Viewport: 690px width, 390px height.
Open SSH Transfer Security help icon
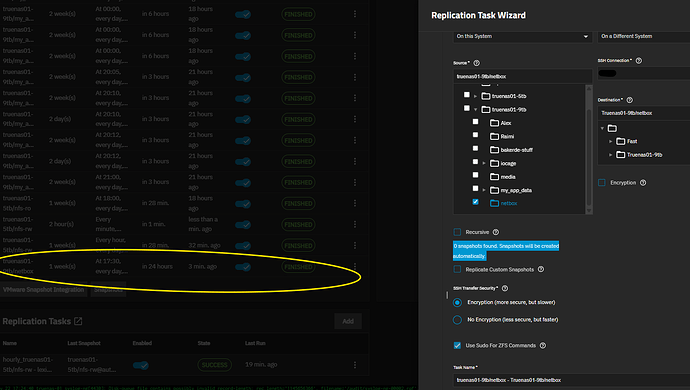505,288
